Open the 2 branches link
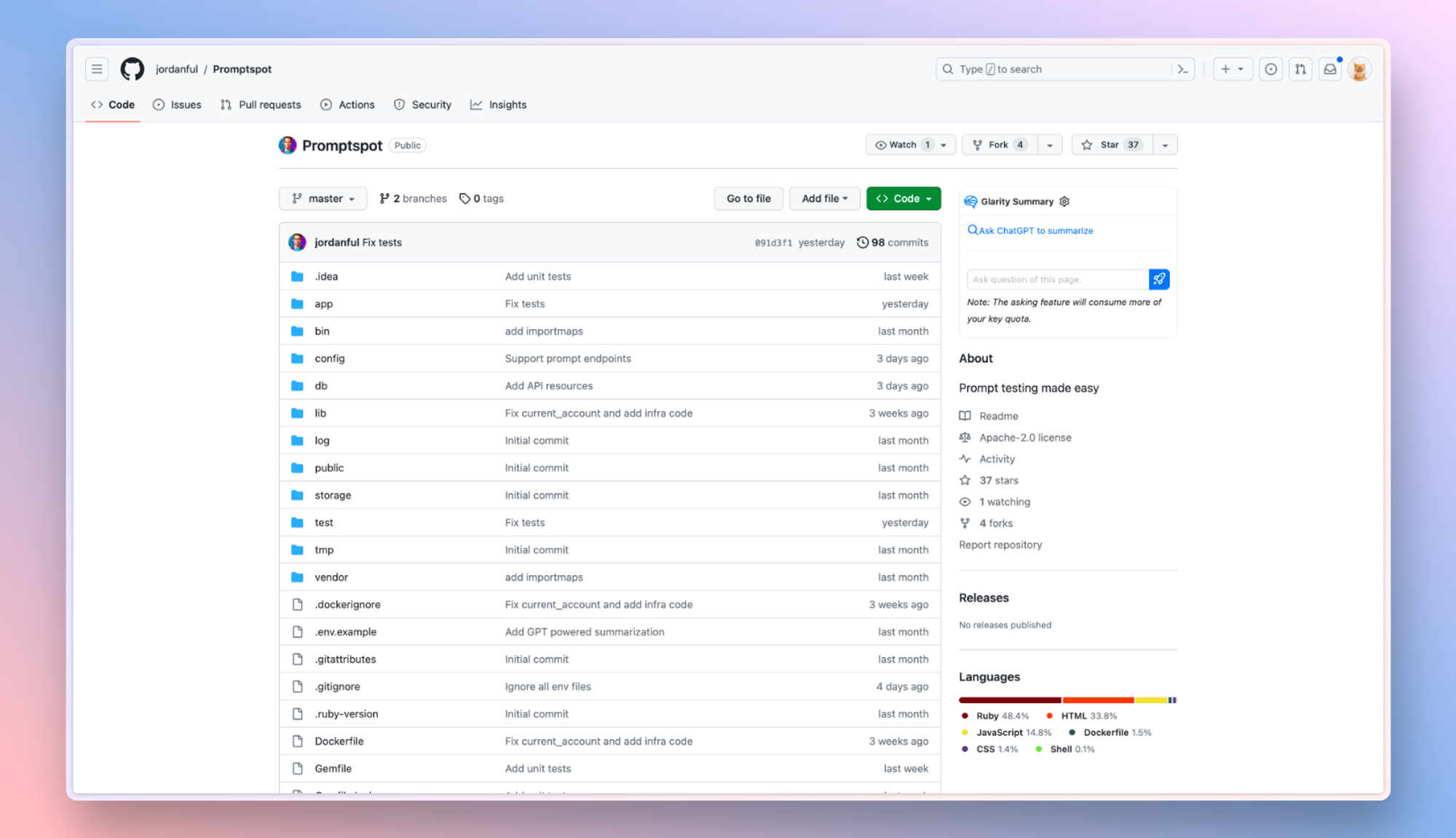1456x838 pixels. pos(413,199)
